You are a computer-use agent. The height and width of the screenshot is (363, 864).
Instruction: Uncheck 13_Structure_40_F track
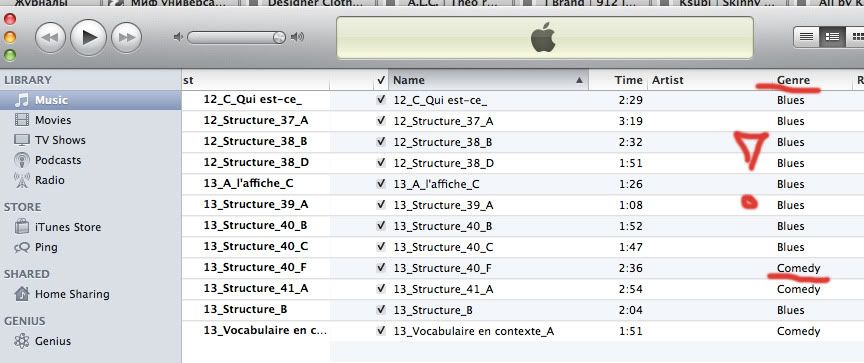pos(380,268)
